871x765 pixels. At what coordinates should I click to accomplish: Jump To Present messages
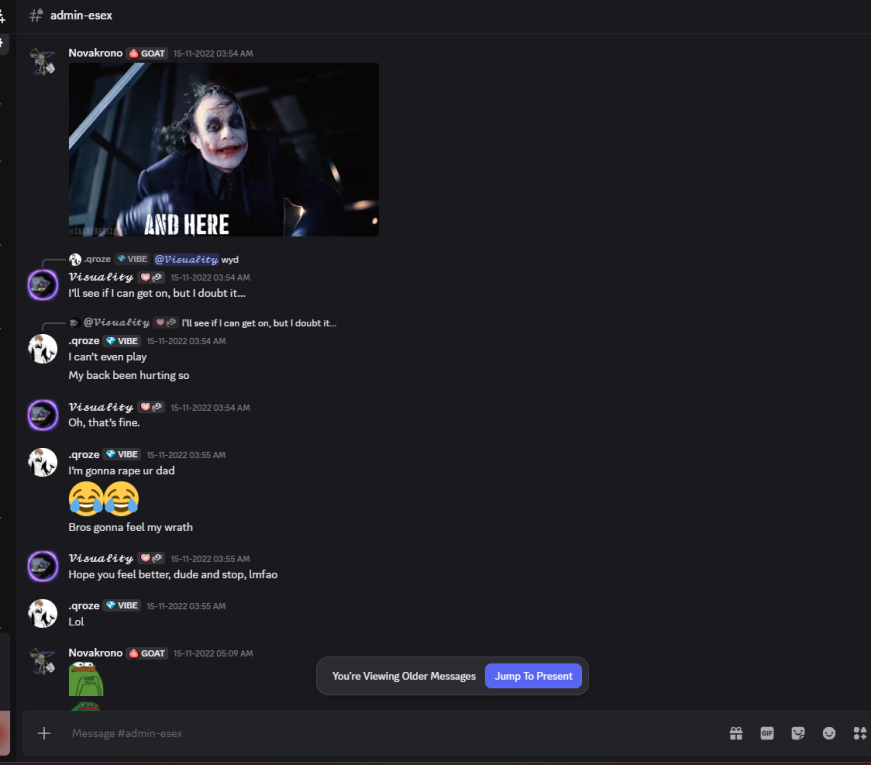click(533, 676)
